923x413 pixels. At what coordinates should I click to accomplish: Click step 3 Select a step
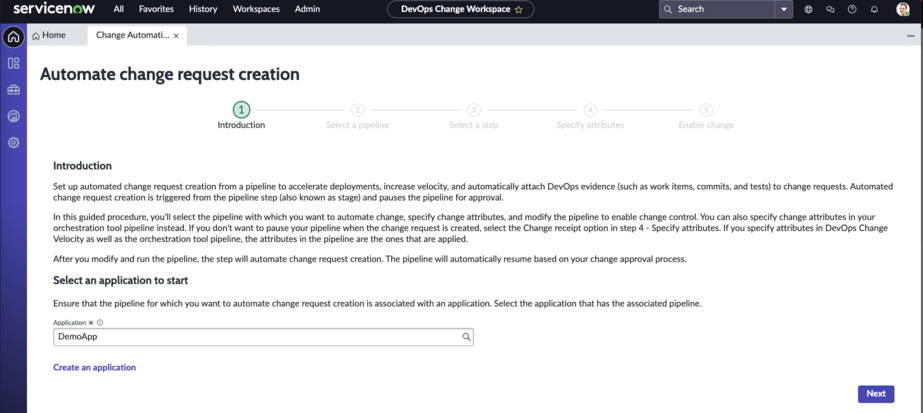[473, 116]
